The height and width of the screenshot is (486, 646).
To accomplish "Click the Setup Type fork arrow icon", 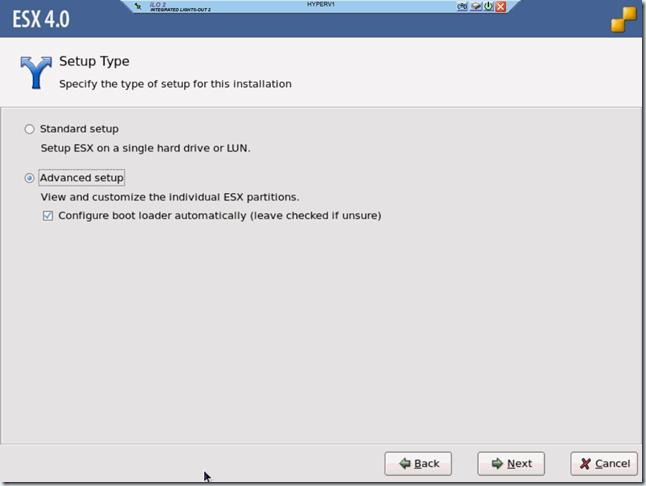I will point(36,72).
